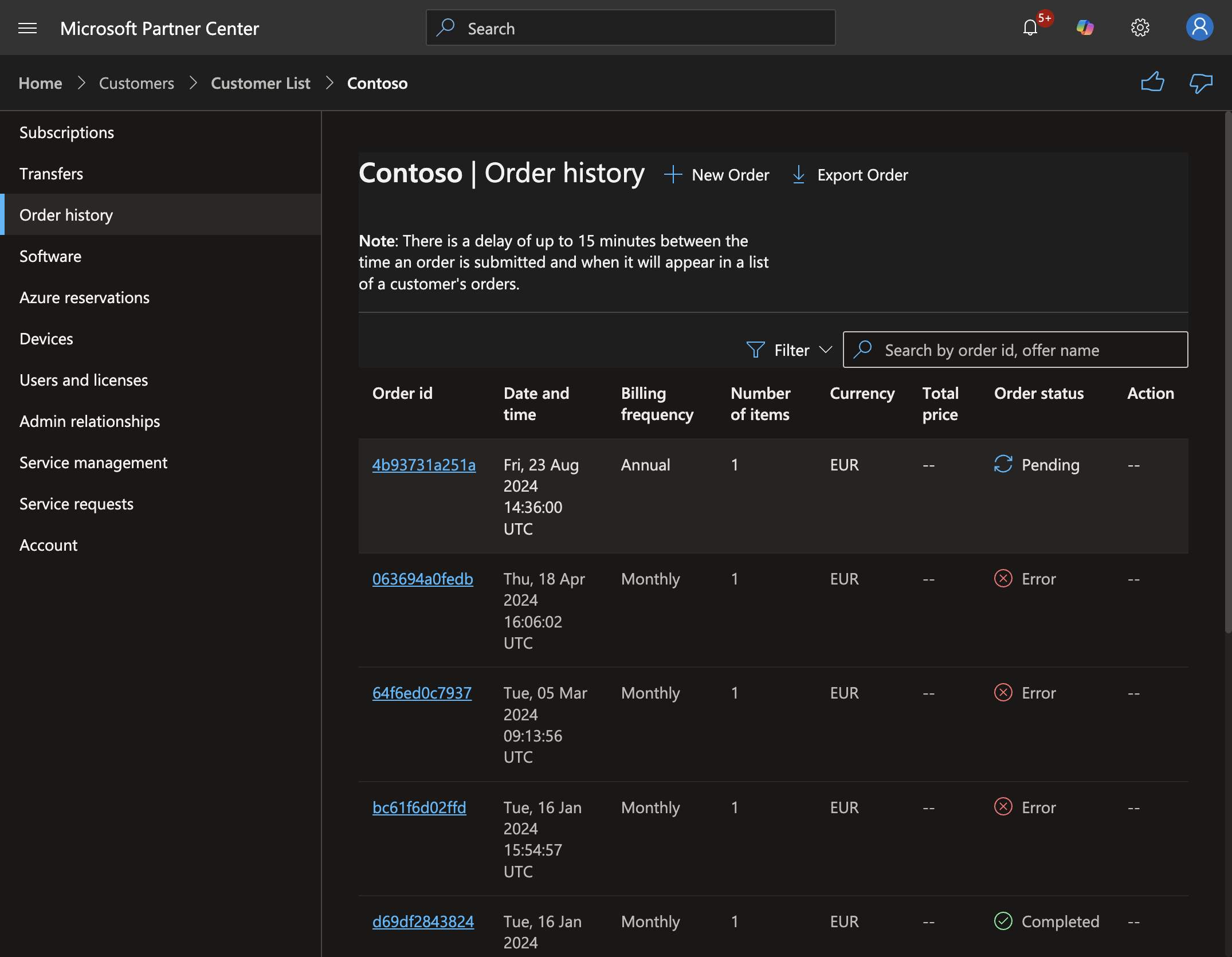Click the error icon for order 063694a0fedb

coord(1003,578)
